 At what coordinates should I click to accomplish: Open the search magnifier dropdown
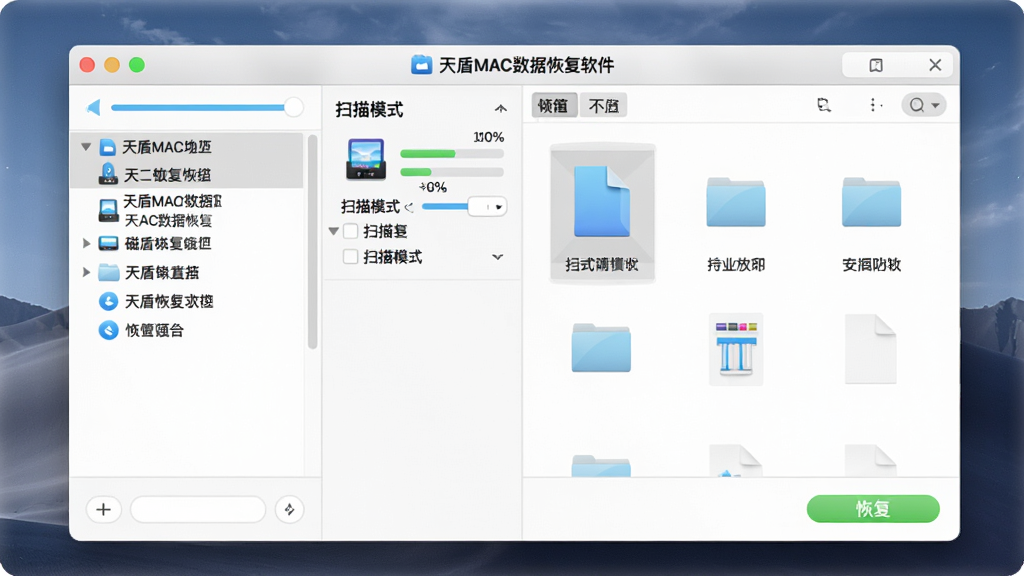click(923, 105)
